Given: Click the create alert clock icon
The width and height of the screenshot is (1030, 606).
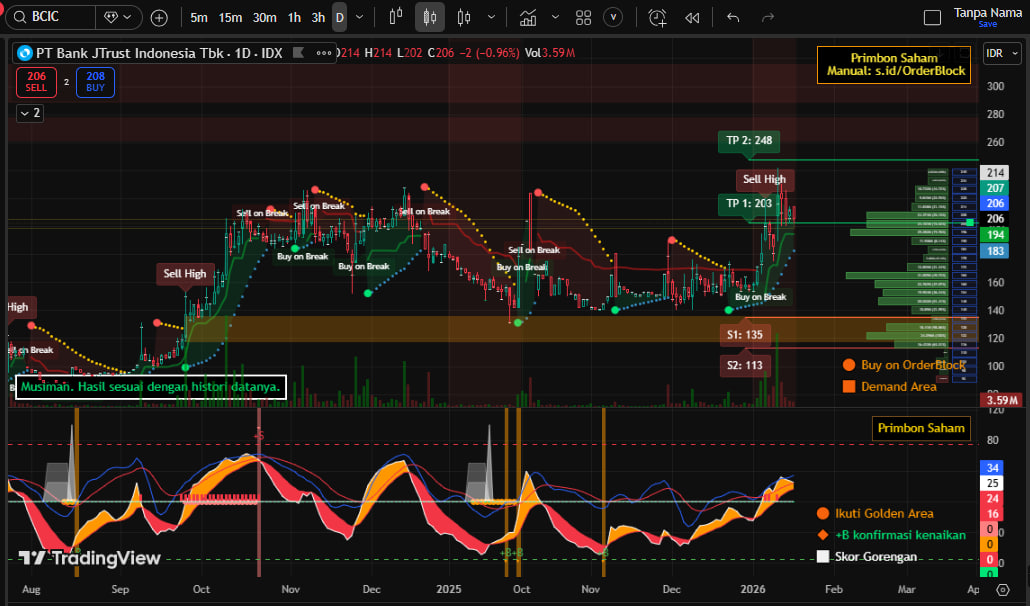Looking at the screenshot, I should pos(657,17).
